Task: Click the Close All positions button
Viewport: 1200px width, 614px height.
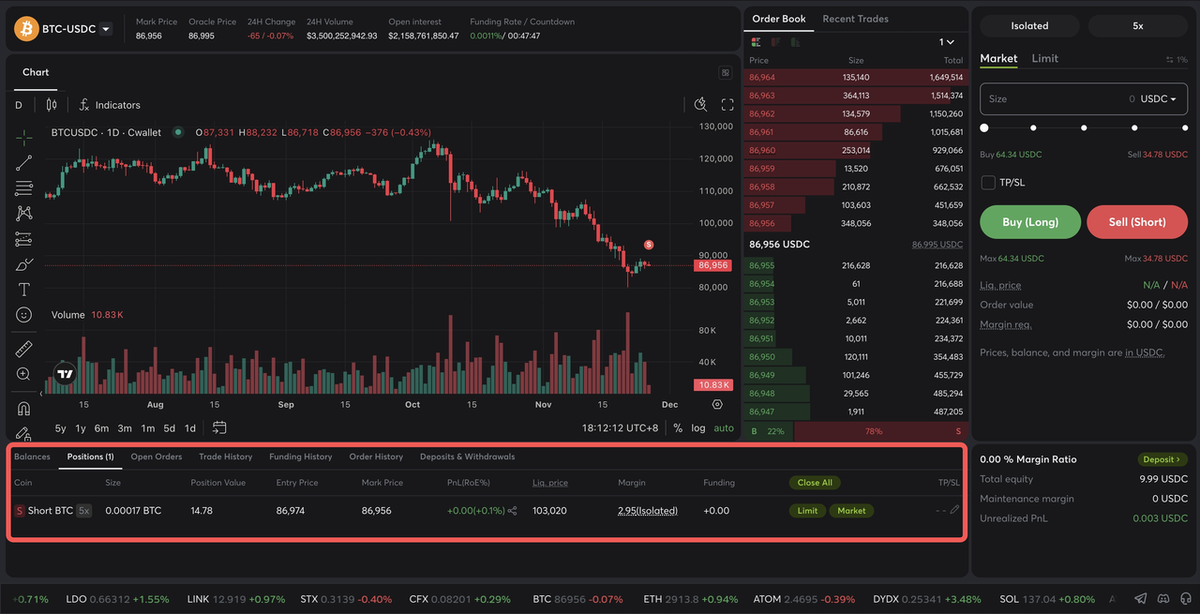Action: click(x=815, y=483)
